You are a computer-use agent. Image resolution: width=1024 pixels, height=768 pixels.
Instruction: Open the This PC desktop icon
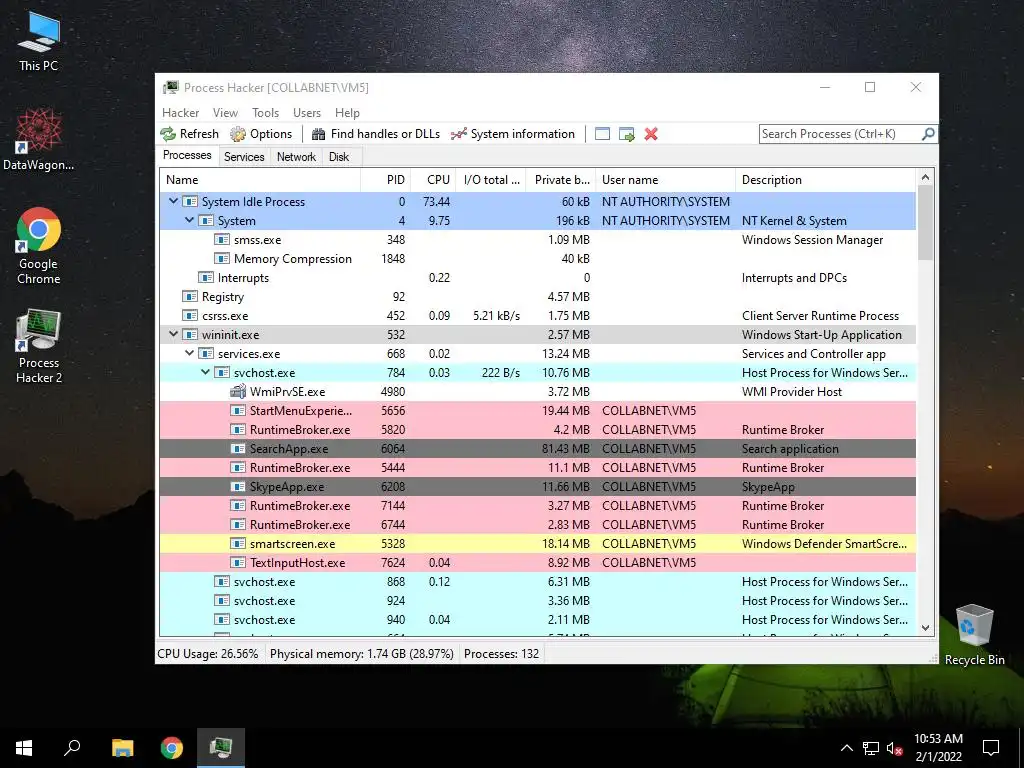pyautogui.click(x=39, y=42)
